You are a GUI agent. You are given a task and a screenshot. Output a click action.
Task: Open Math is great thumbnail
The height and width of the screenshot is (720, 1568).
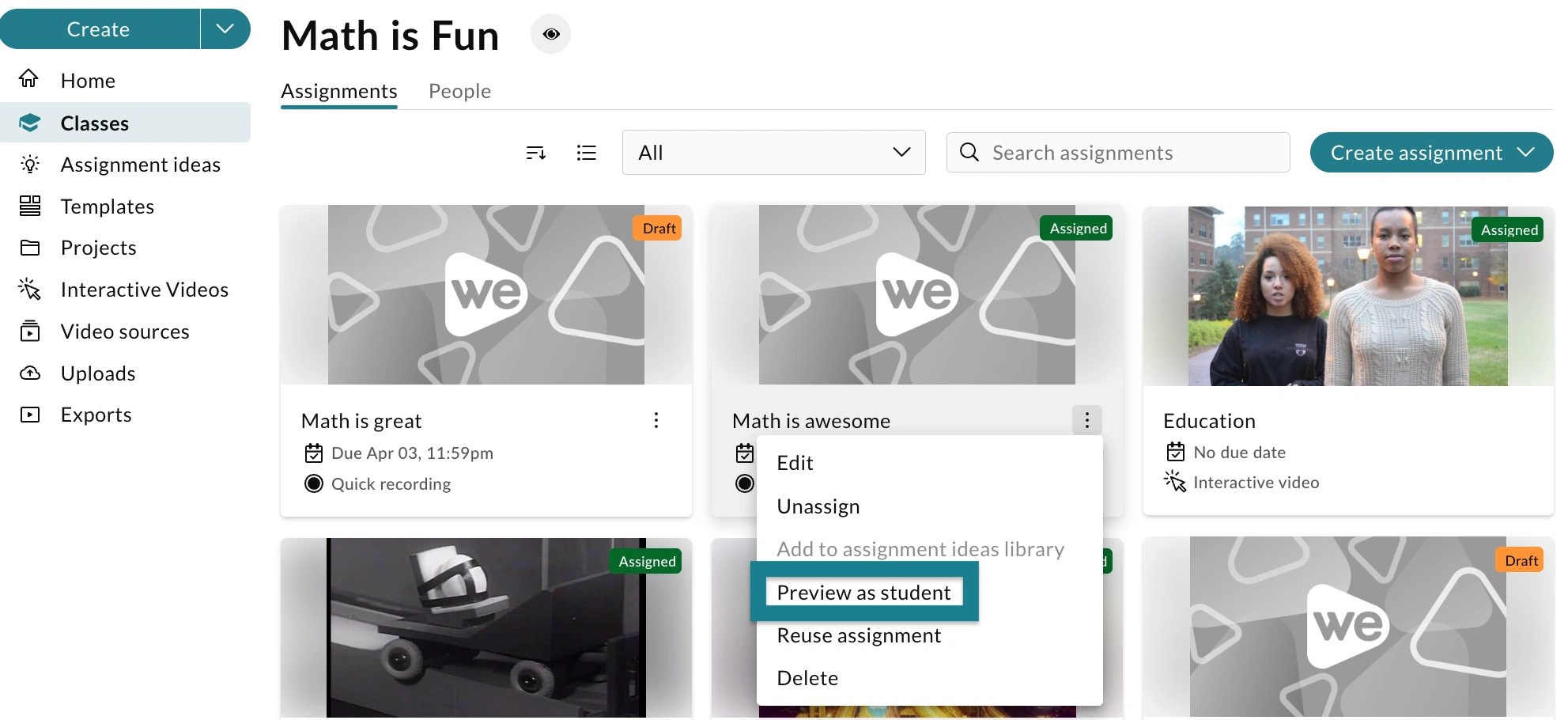pyautogui.click(x=486, y=295)
